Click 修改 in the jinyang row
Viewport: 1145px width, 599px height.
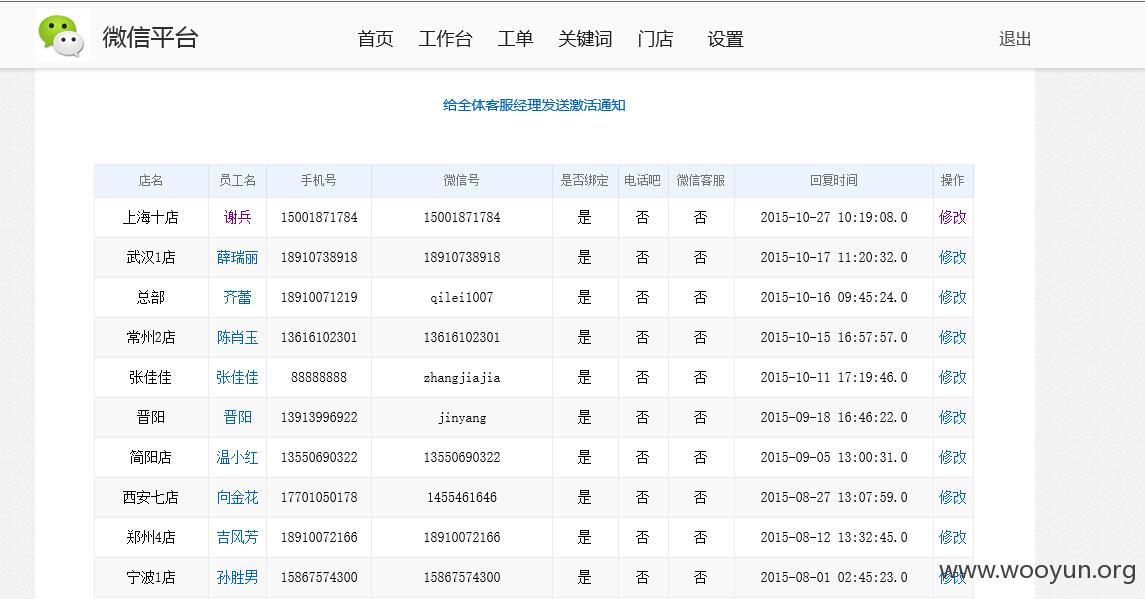(952, 417)
